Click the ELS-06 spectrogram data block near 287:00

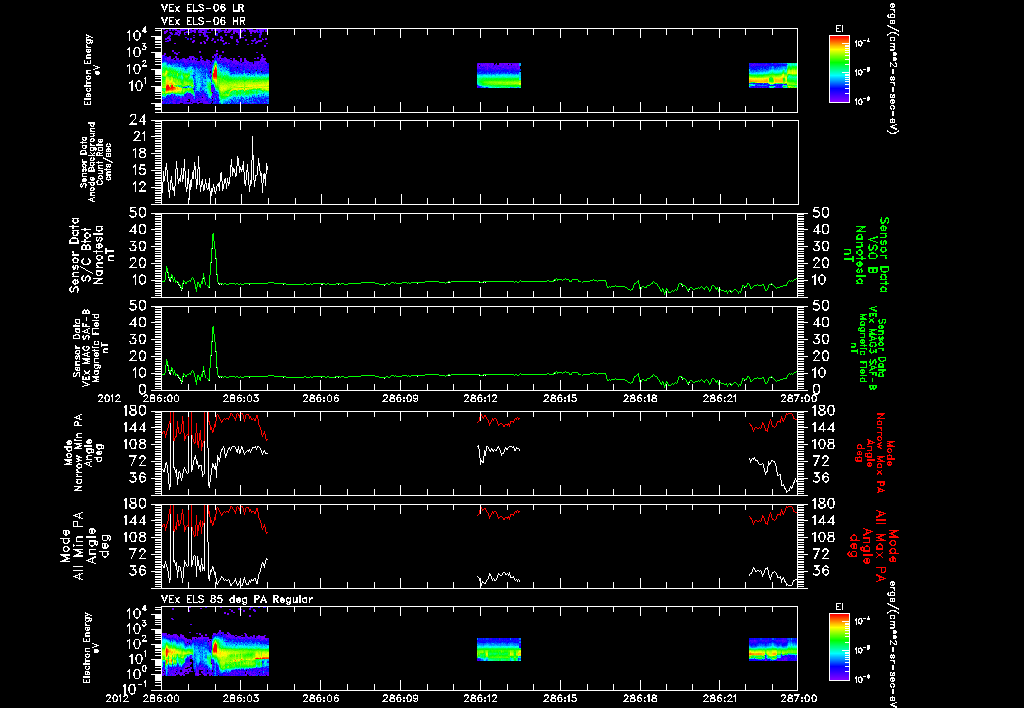773,75
